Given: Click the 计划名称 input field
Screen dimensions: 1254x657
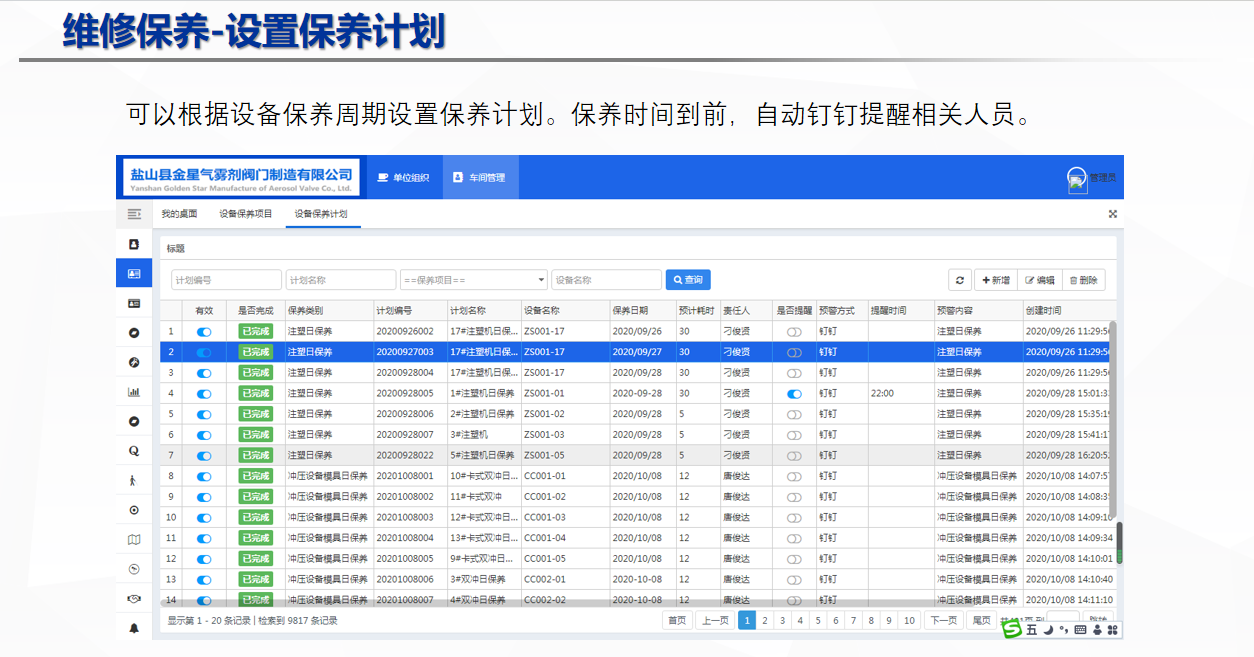Looking at the screenshot, I should [x=341, y=280].
